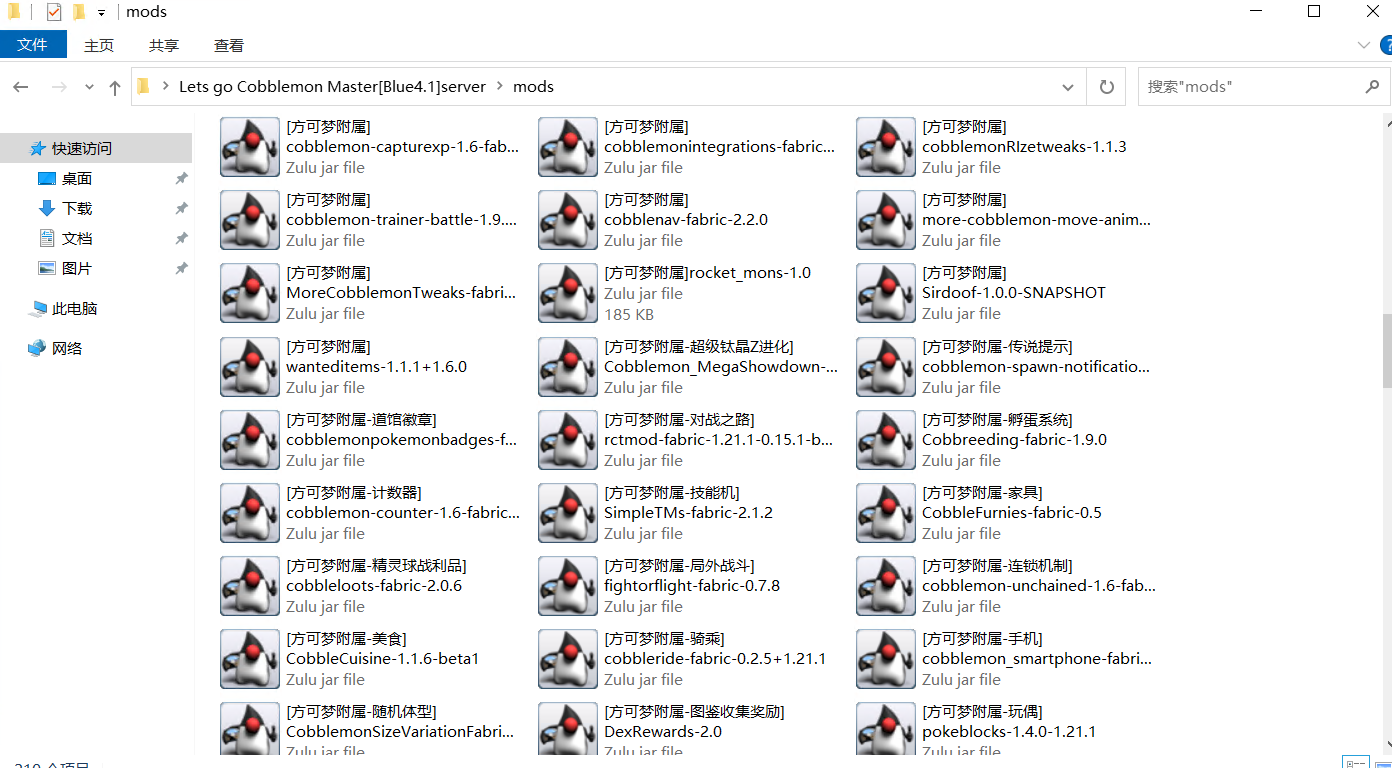Click the rctmod-fabric-1.21.1-0.15.1 jar icon

pos(568,440)
